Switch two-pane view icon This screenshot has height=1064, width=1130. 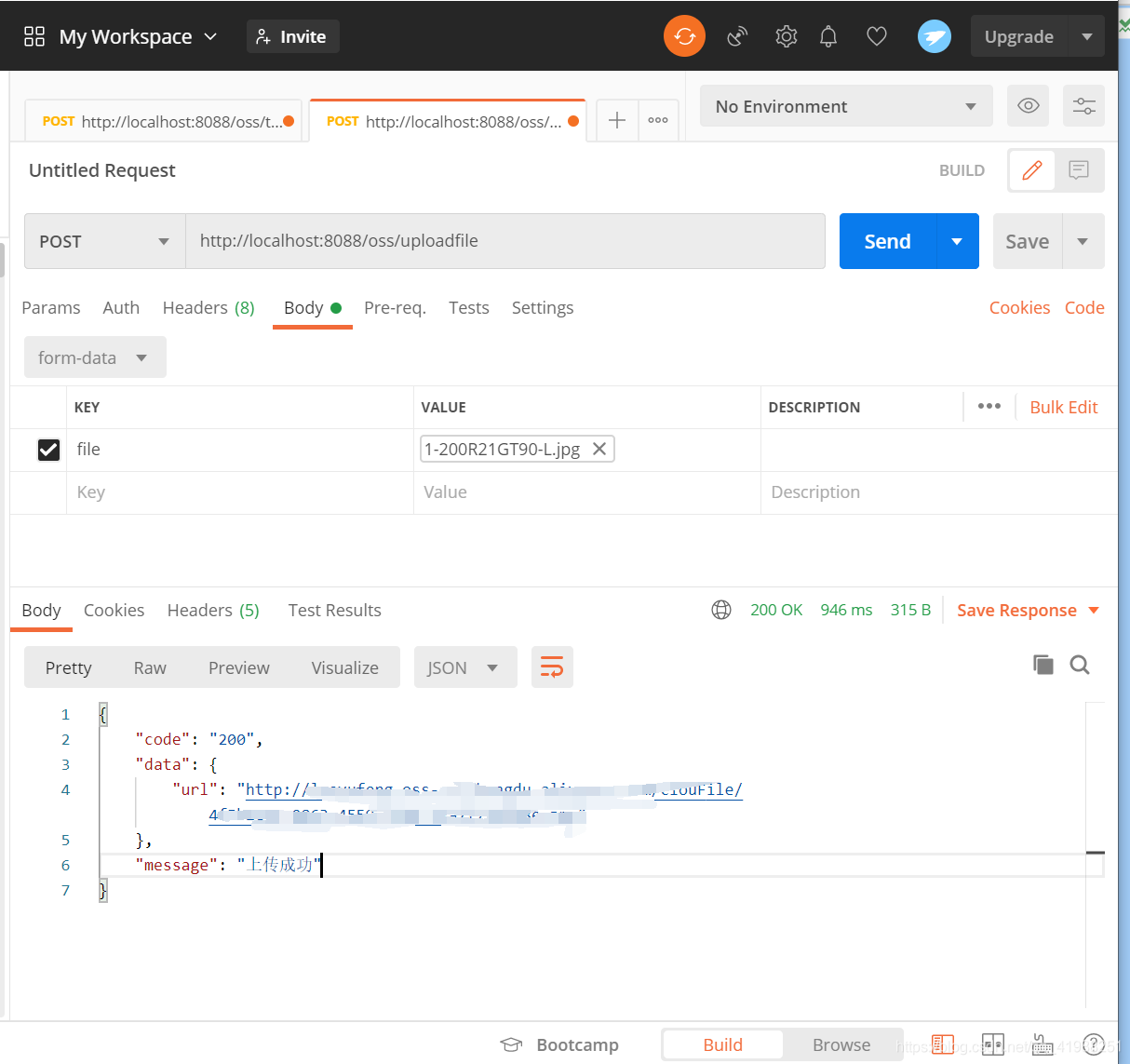coord(993,1044)
